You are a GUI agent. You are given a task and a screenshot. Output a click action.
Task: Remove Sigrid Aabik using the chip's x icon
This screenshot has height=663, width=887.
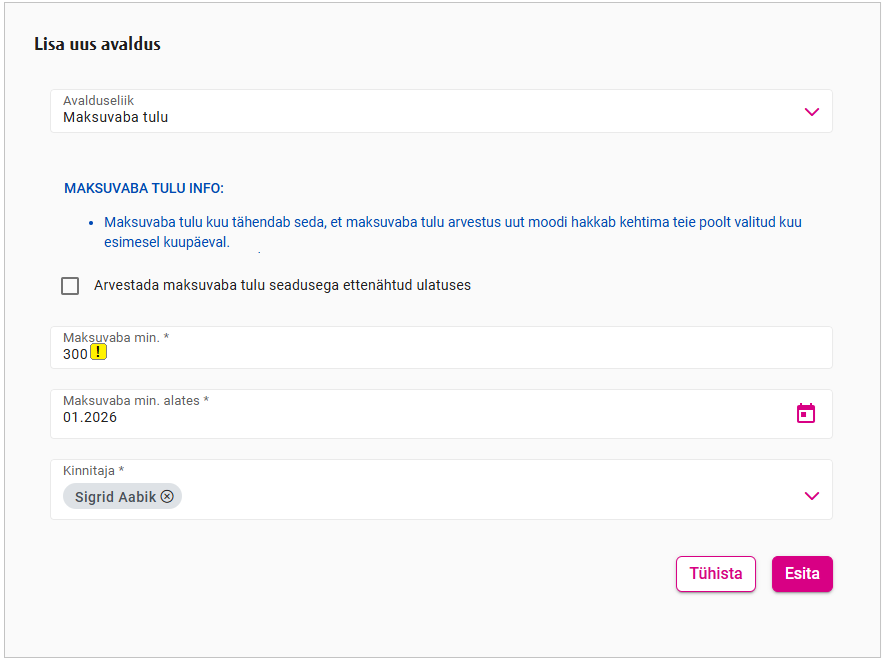coord(167,497)
